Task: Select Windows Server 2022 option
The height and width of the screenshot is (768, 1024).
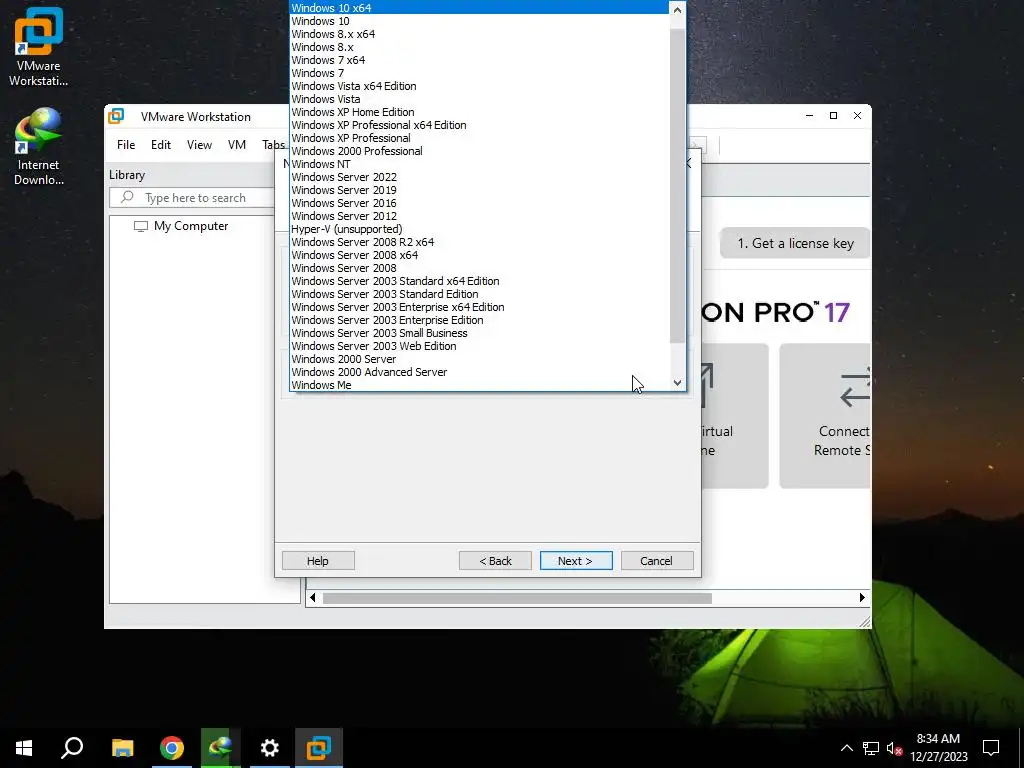Action: click(x=479, y=177)
